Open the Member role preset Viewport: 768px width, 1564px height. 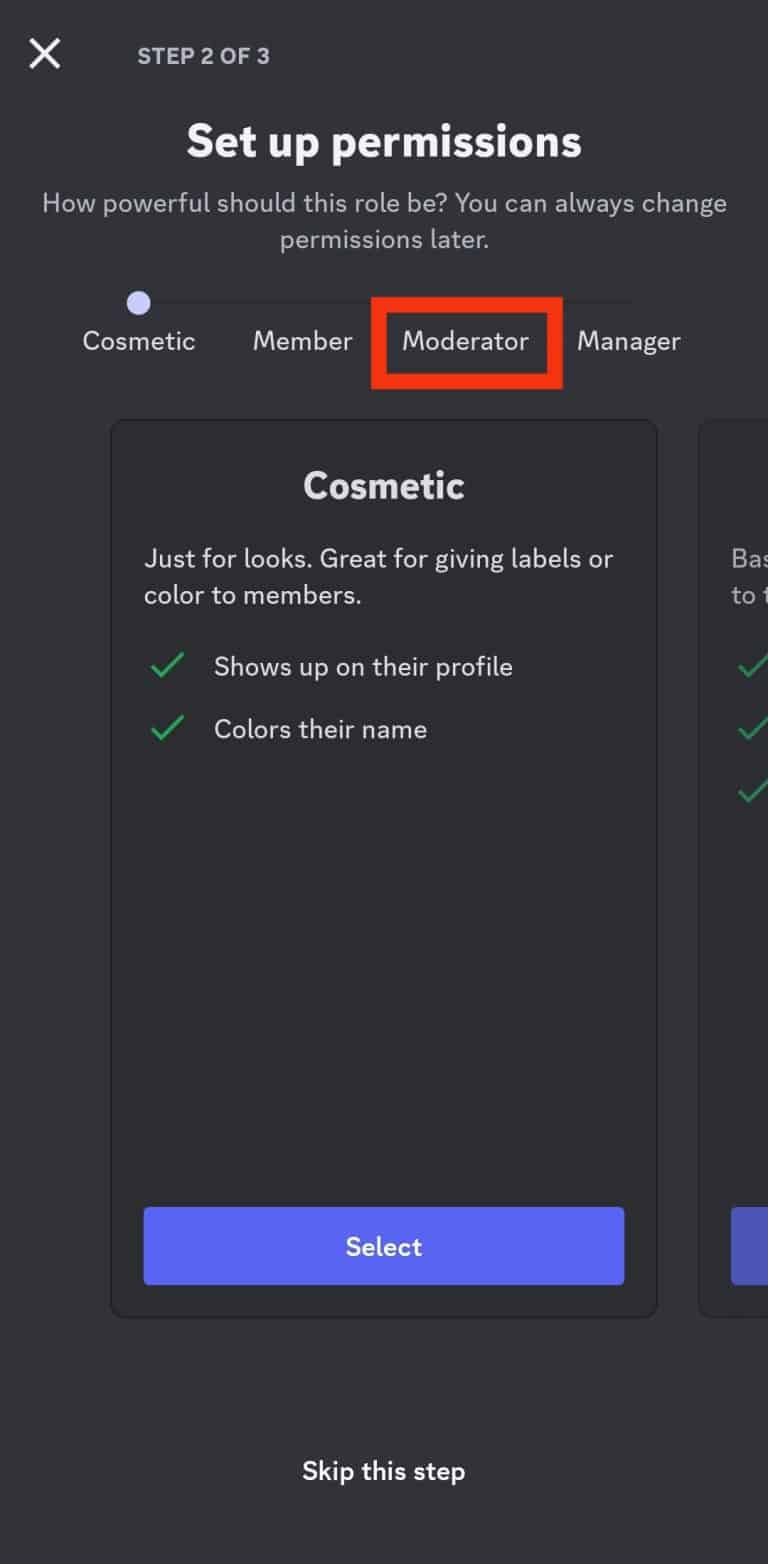[x=302, y=341]
